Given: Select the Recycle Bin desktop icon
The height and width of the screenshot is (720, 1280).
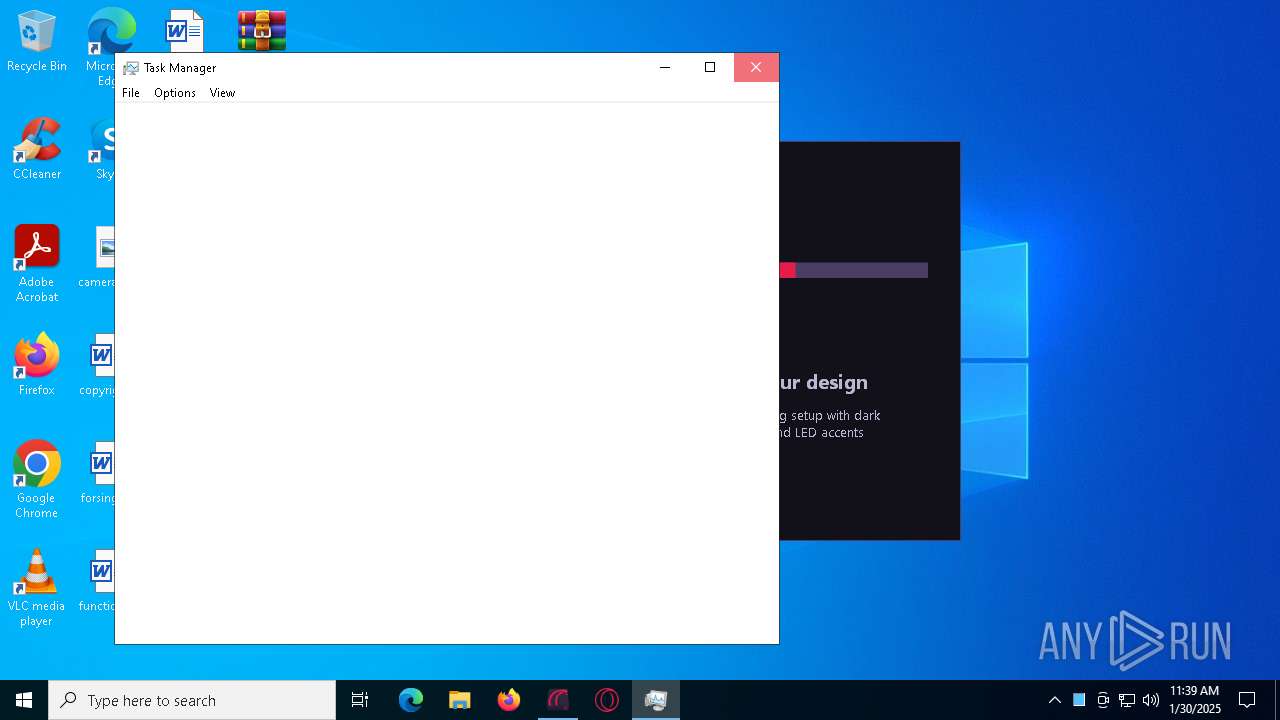Looking at the screenshot, I should click(37, 42).
